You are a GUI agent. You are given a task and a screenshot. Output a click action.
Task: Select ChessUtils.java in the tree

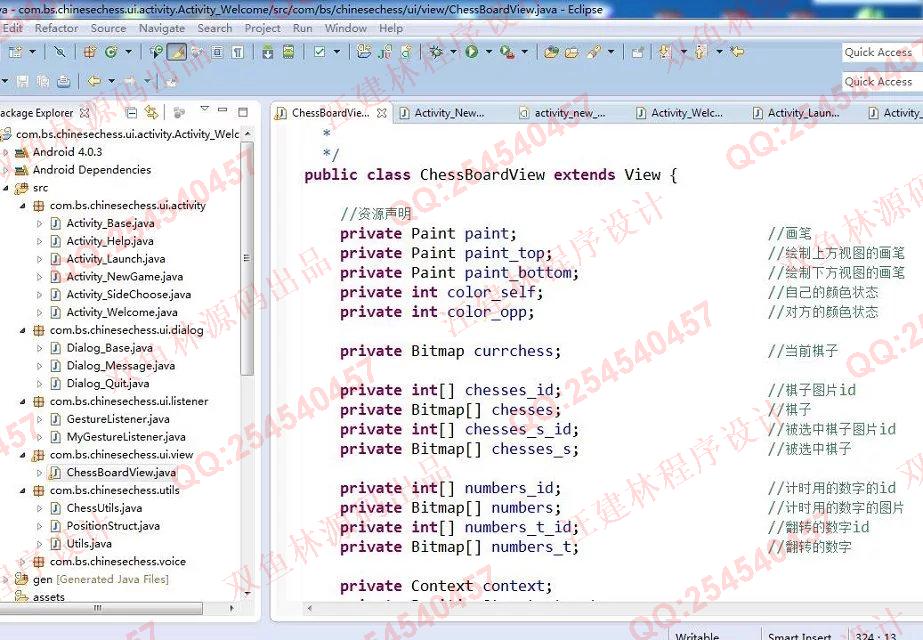click(104, 508)
